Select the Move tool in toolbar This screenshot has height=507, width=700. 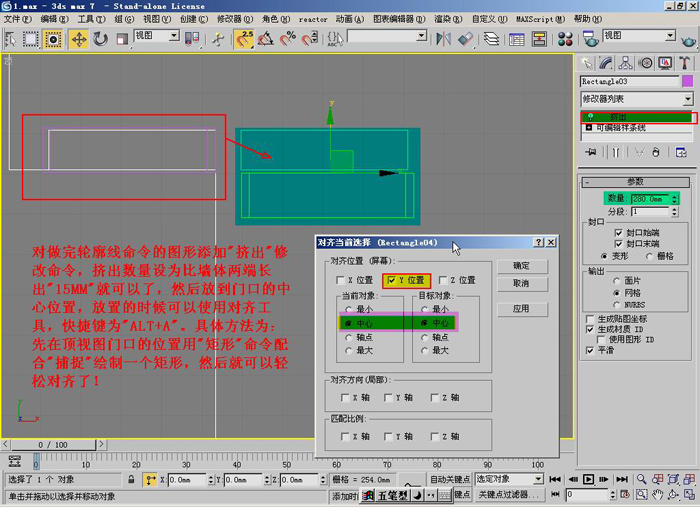pyautogui.click(x=79, y=39)
